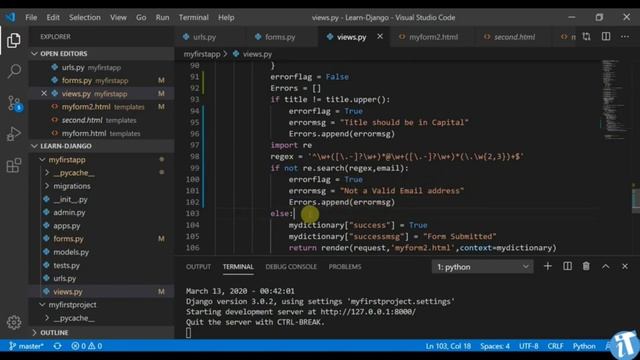Viewport: 640px width, 360px height.
Task: Open the Help menu
Action: [226, 18]
